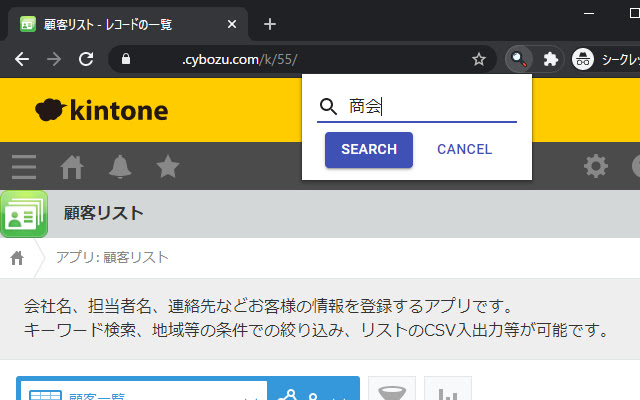Open the favorites star in kintone toolbar
The height and width of the screenshot is (400, 640).
[x=168, y=167]
